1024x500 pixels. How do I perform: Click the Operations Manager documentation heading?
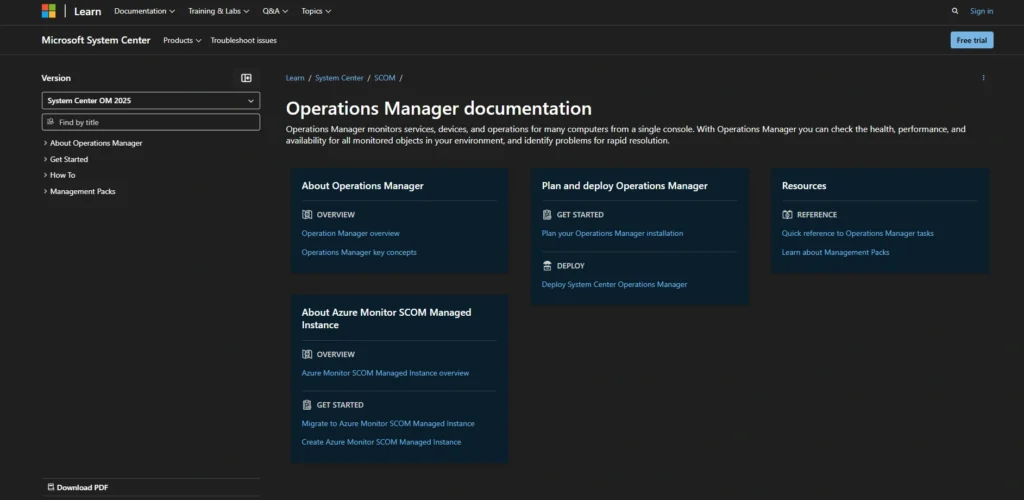point(439,108)
